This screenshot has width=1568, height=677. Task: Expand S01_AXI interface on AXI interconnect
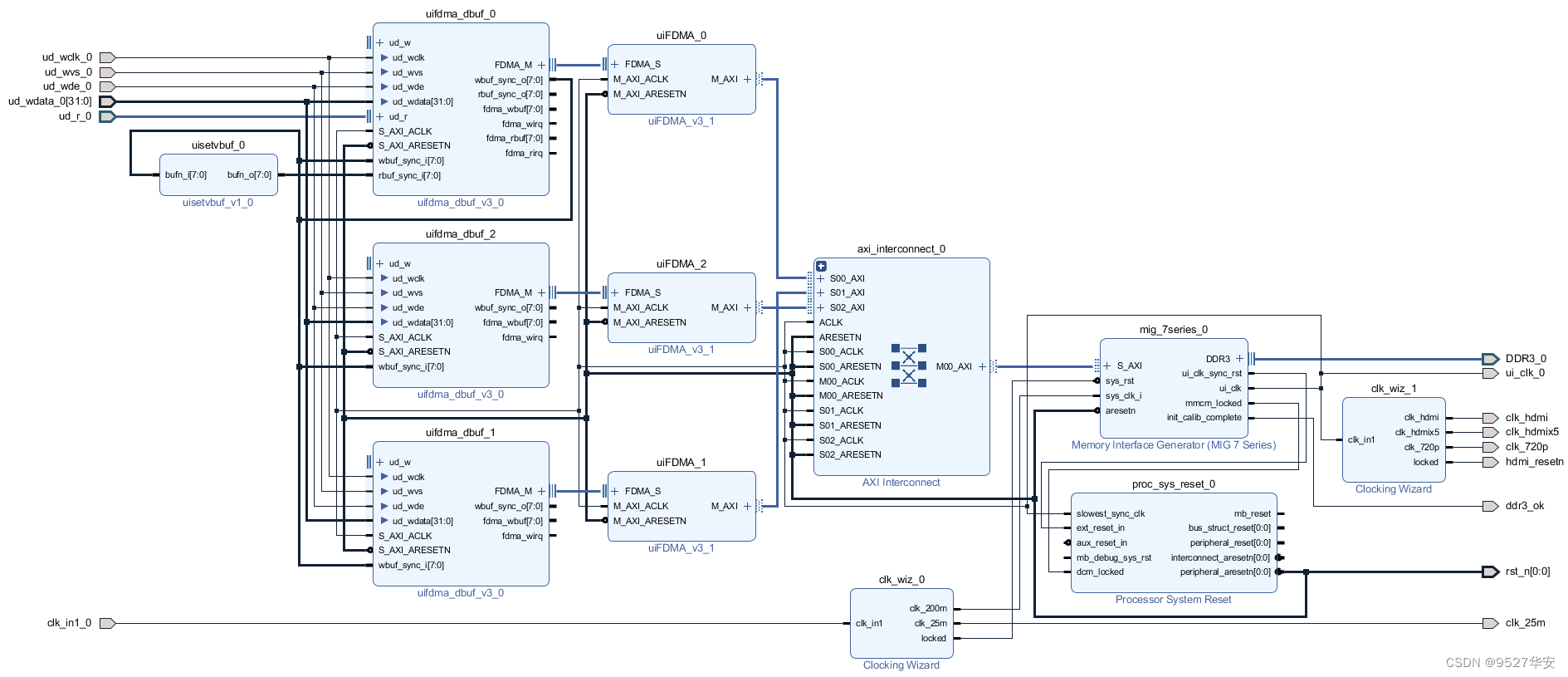click(x=821, y=292)
